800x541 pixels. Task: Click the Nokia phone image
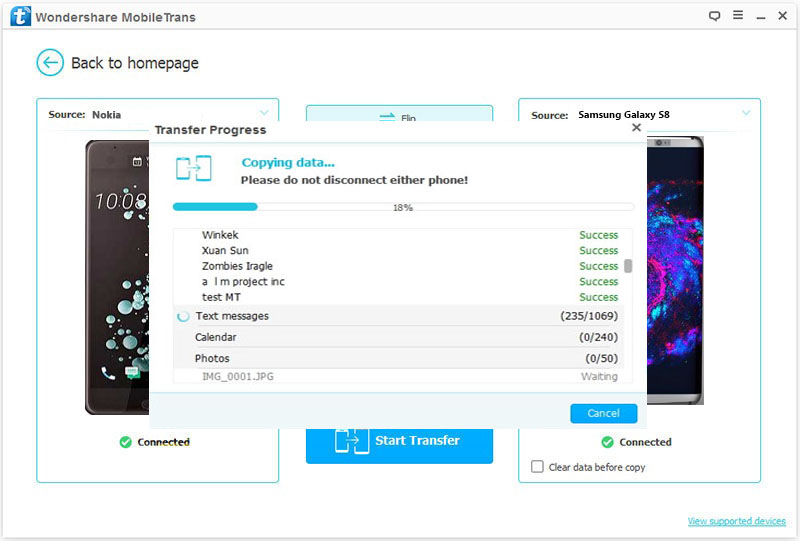[117, 277]
